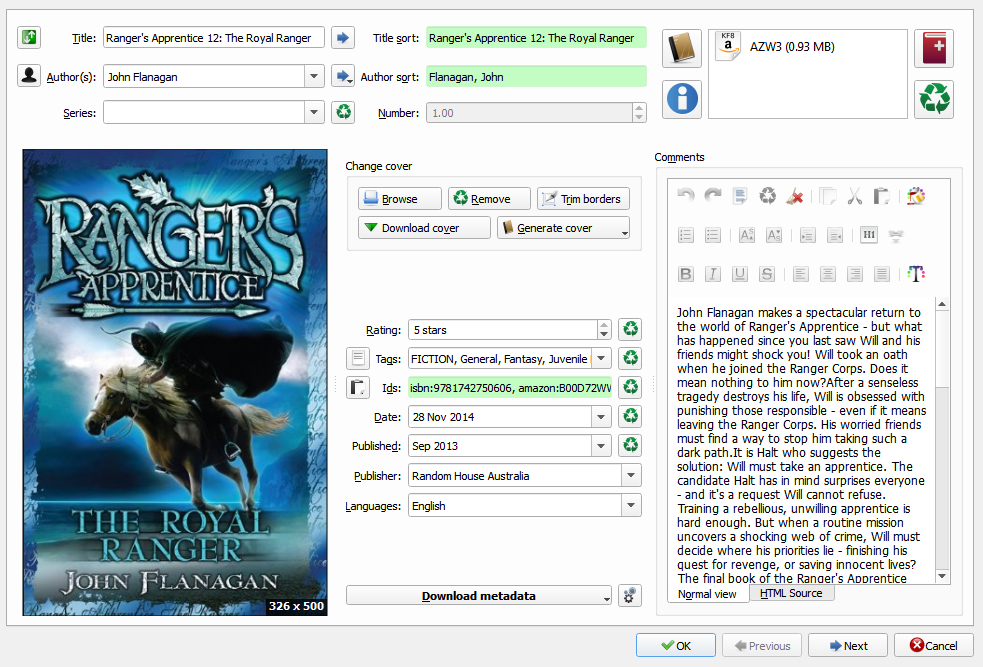The image size is (983, 667).
Task: Copy selected comments text
Action: tap(828, 196)
